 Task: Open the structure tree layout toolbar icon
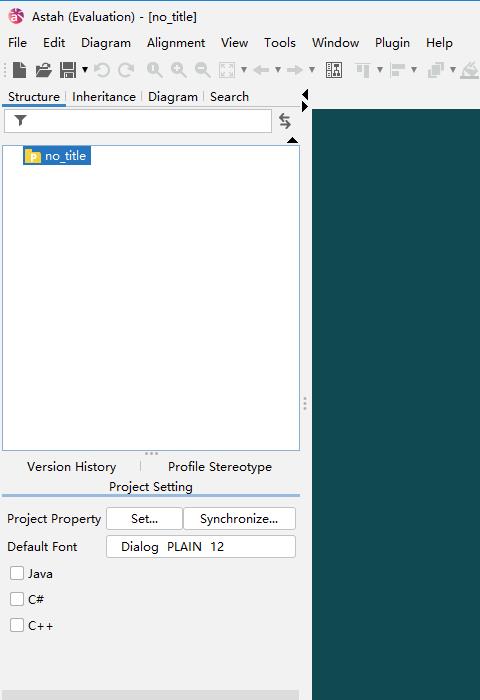[334, 70]
